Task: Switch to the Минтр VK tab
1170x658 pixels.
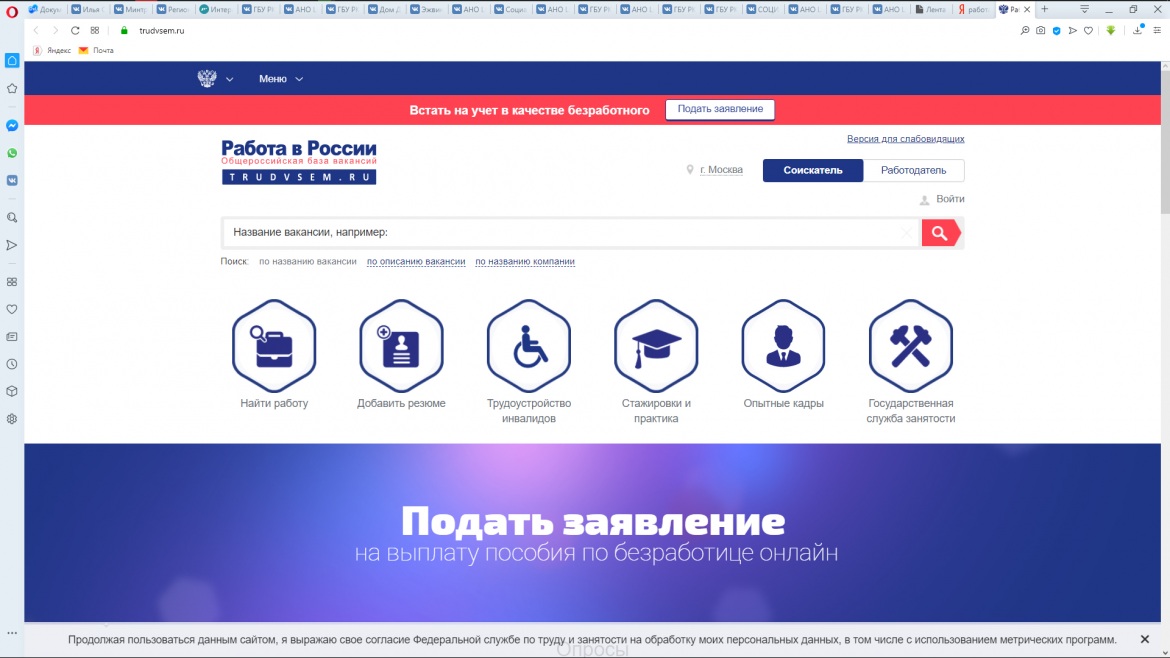Action: point(130,9)
